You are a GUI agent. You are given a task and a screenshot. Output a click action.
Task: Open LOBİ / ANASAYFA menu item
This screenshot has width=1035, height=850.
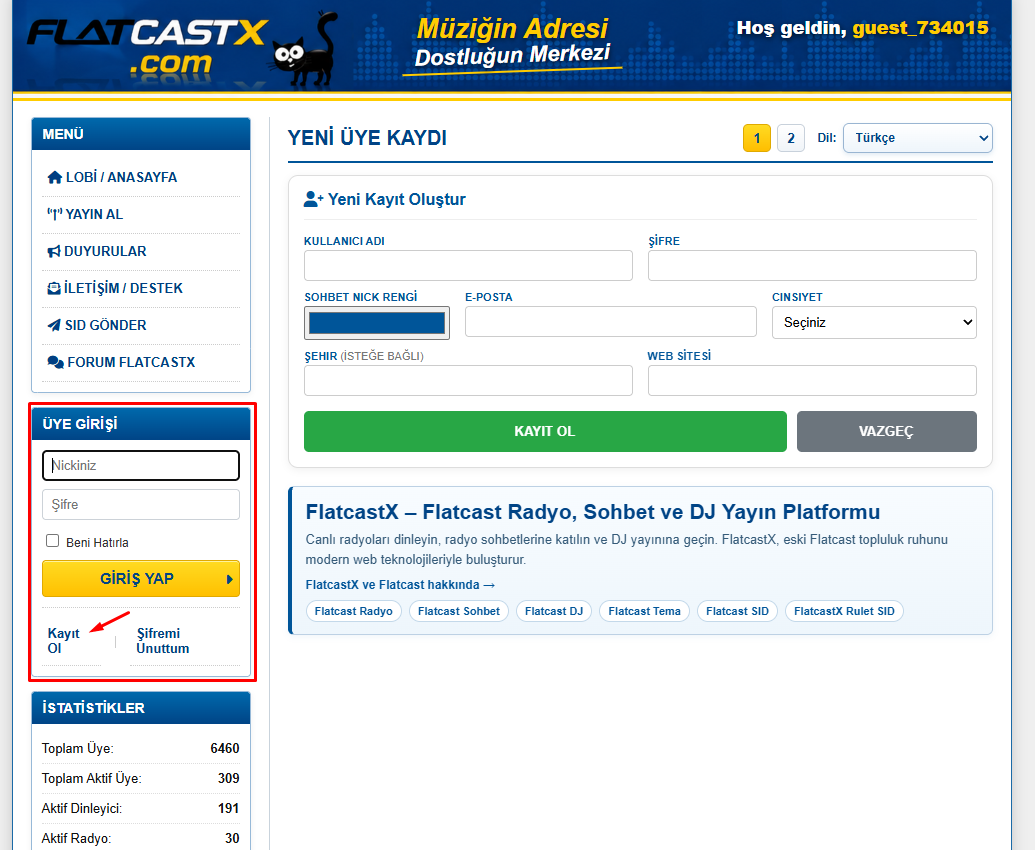(x=141, y=177)
